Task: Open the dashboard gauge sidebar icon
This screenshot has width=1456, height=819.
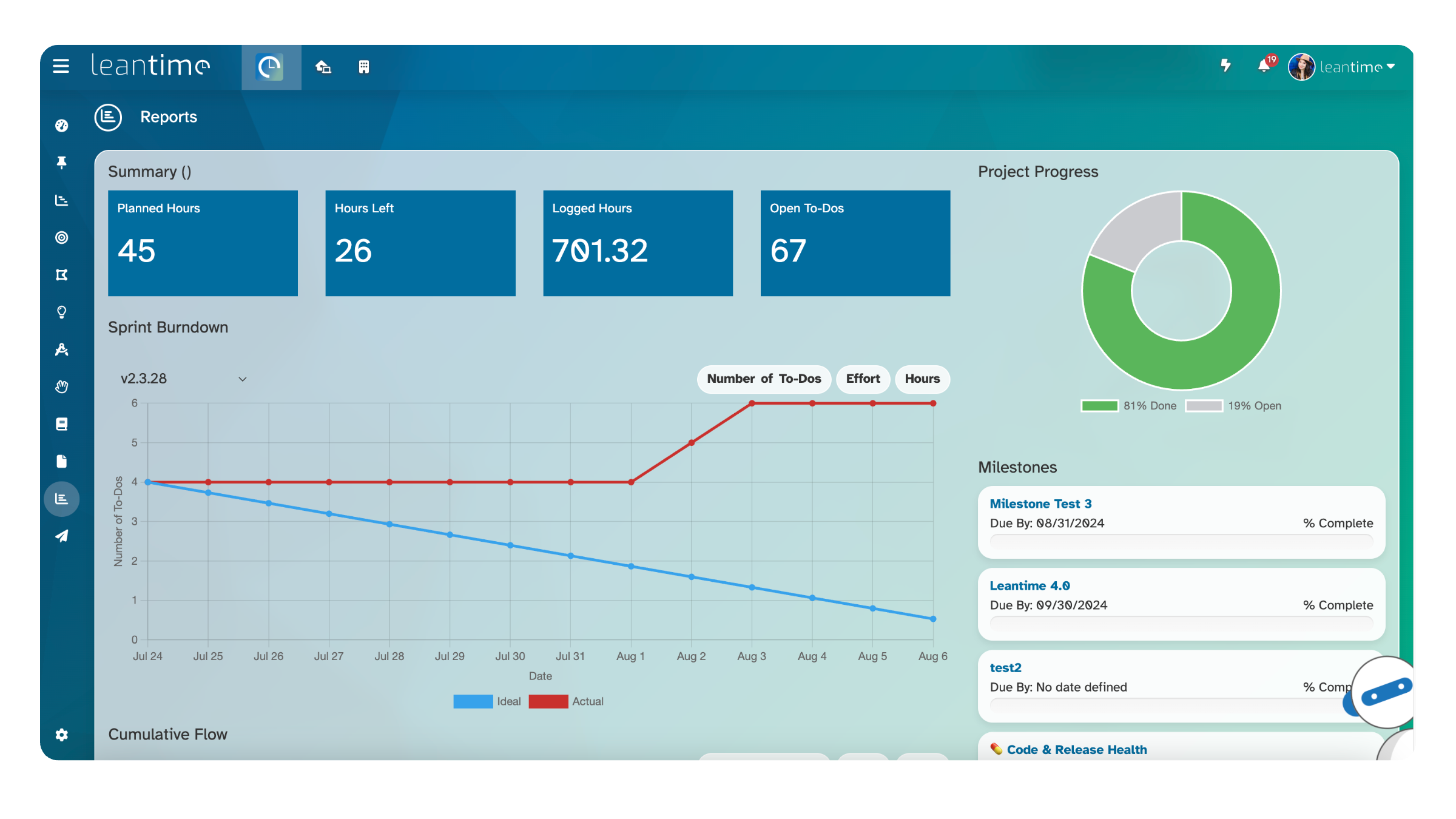Action: pyautogui.click(x=61, y=126)
